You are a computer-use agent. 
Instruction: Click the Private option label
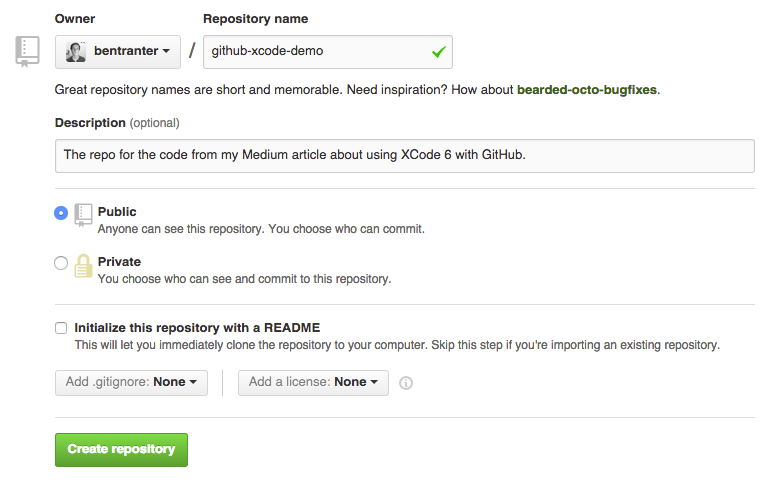click(x=119, y=262)
